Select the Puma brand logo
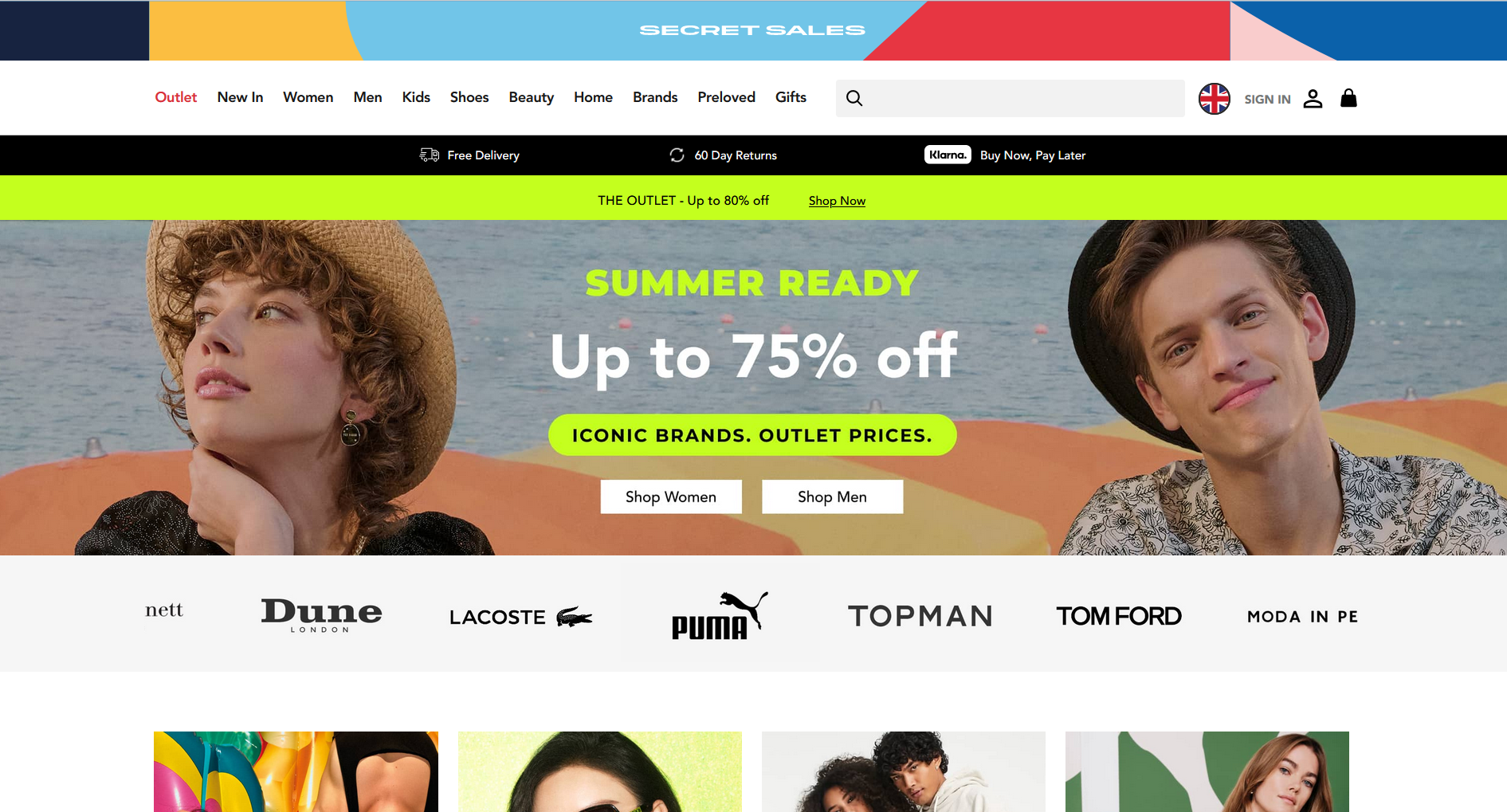 720,614
